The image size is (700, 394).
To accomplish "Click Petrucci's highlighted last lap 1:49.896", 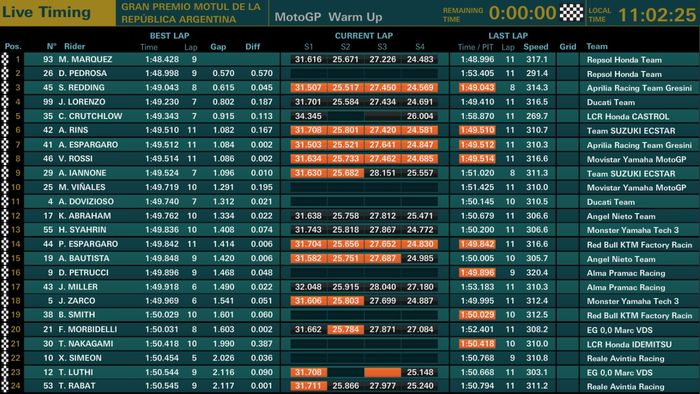I will coord(477,272).
